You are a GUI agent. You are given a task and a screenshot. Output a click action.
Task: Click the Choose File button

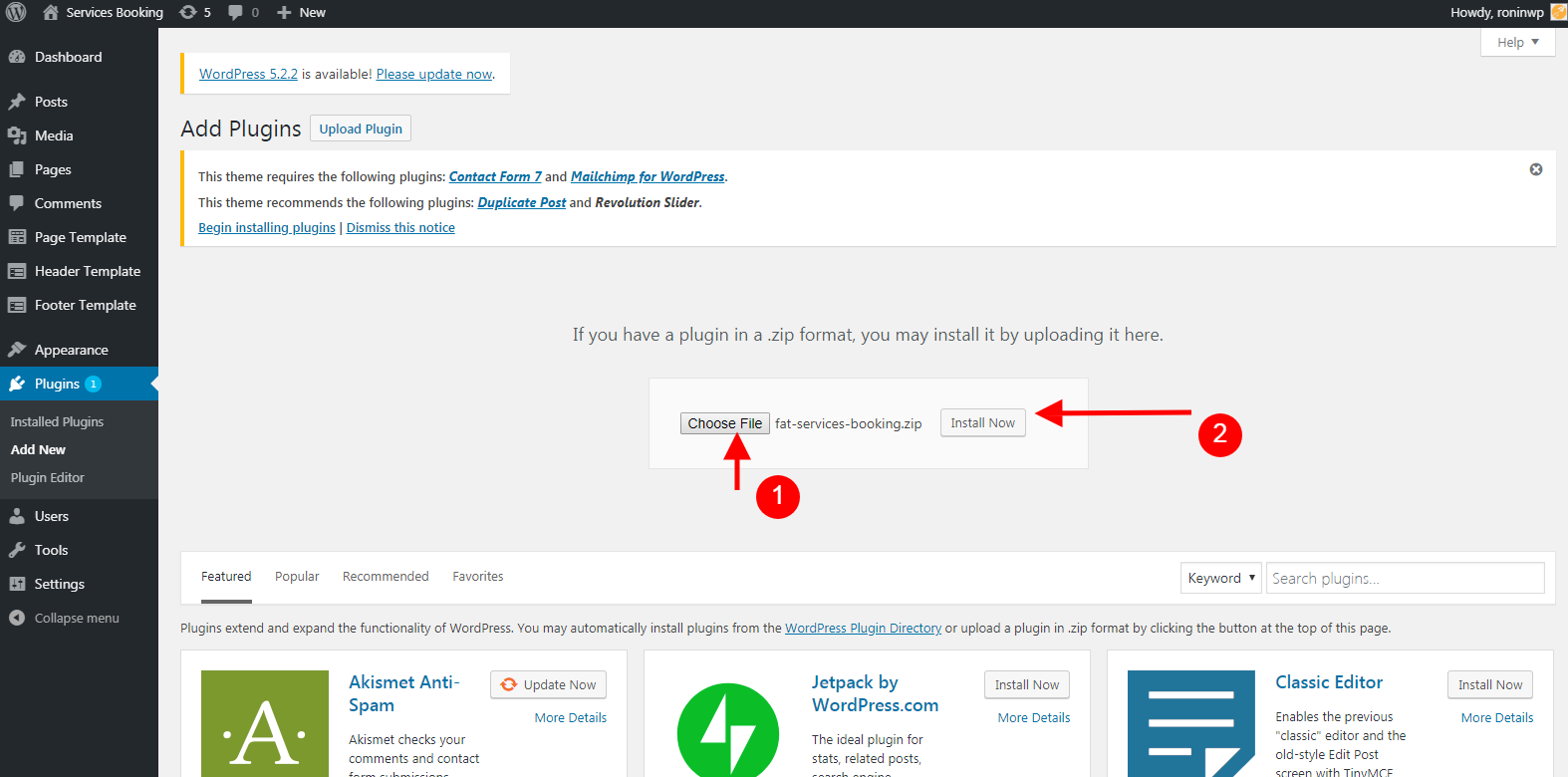pyautogui.click(x=725, y=423)
